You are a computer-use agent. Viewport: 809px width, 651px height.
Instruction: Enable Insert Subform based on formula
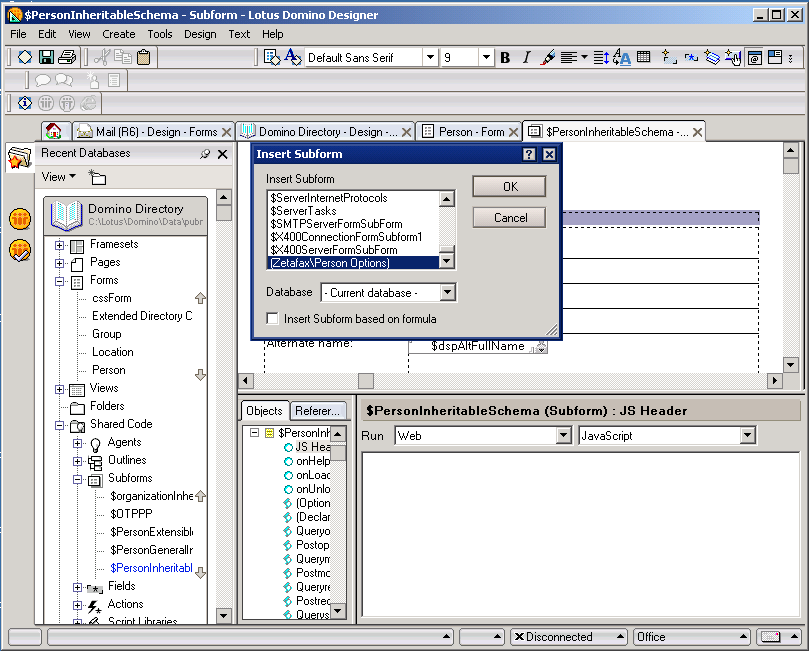(x=273, y=319)
